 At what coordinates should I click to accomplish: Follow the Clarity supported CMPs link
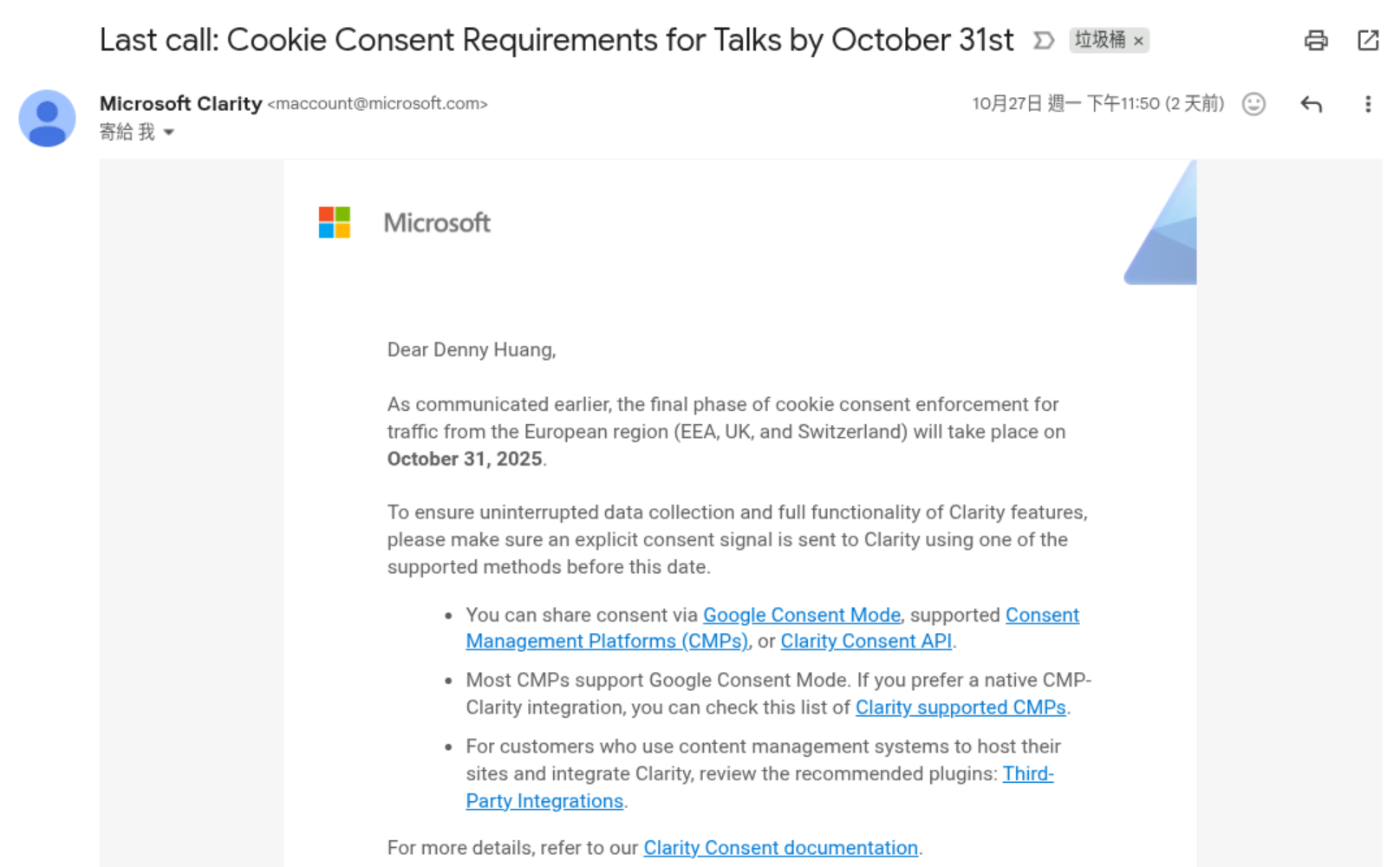pyautogui.click(x=960, y=707)
